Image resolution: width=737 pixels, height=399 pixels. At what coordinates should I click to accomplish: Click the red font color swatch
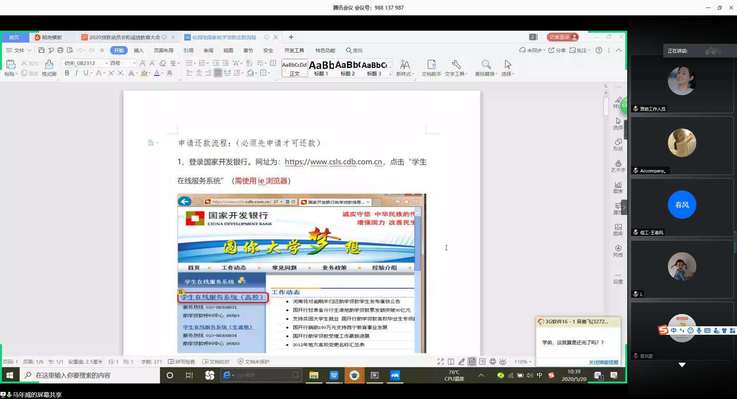coord(157,73)
